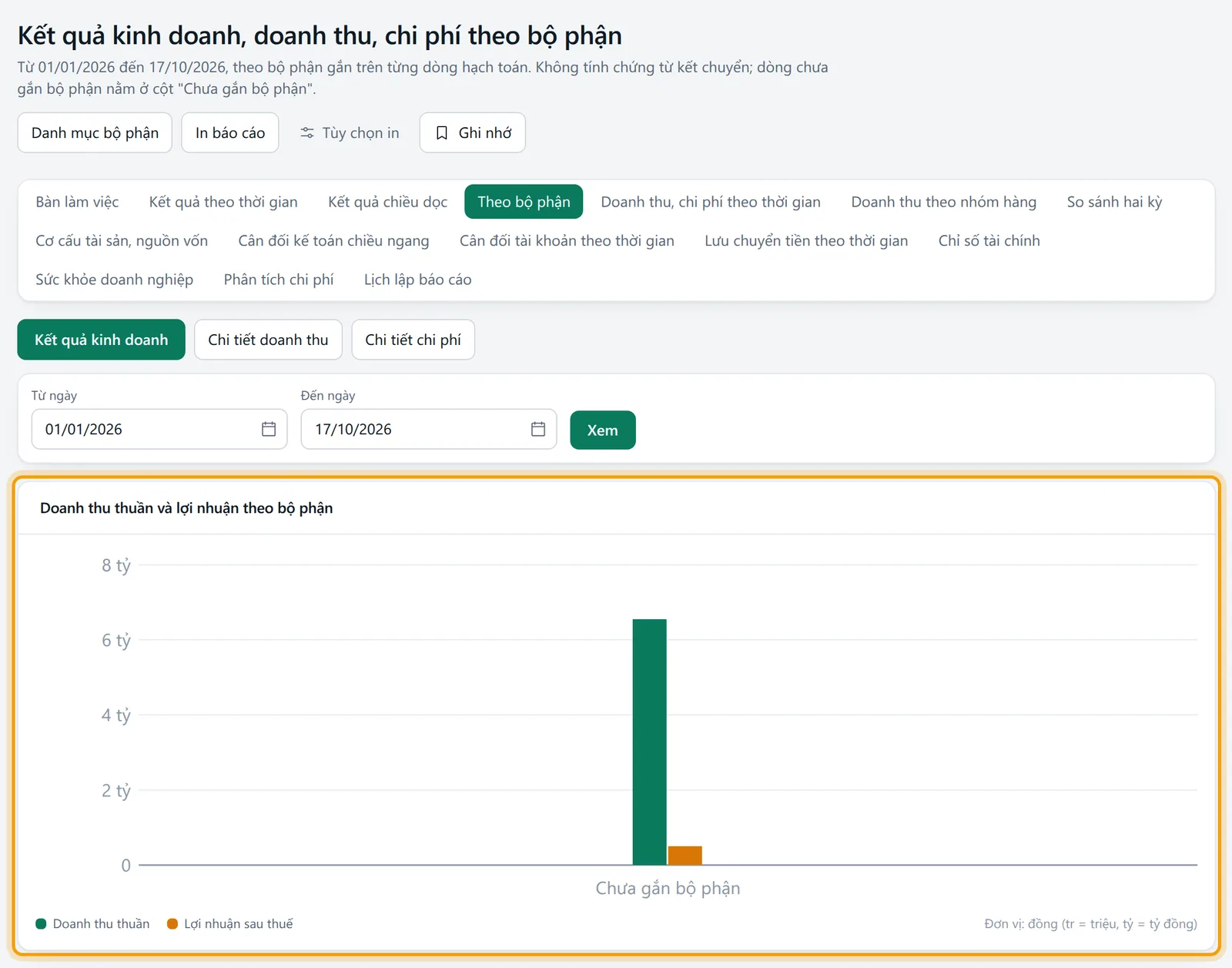Screen dimensions: 1232x968
Task: Open Kết quả theo thời gian tab
Action: point(223,202)
